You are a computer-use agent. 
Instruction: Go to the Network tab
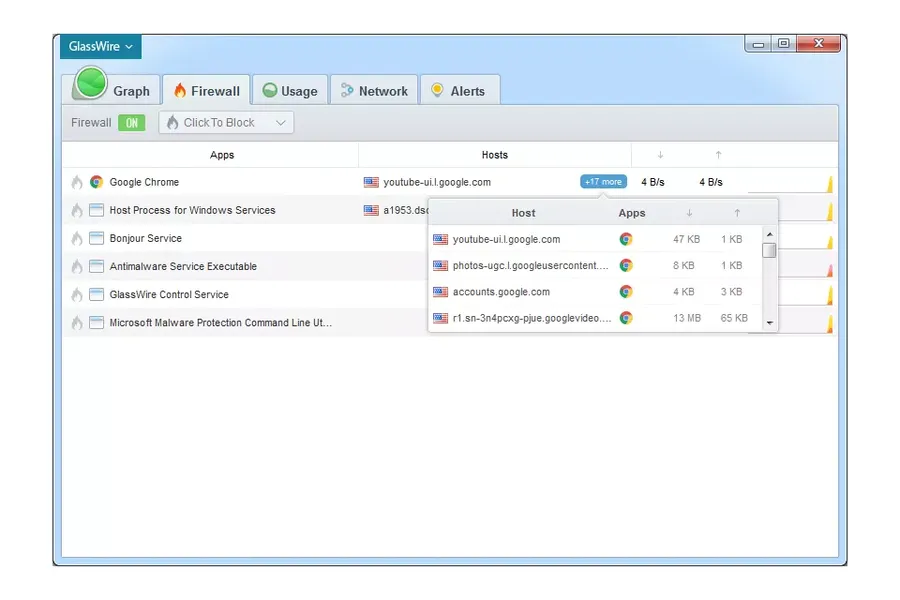click(x=373, y=91)
